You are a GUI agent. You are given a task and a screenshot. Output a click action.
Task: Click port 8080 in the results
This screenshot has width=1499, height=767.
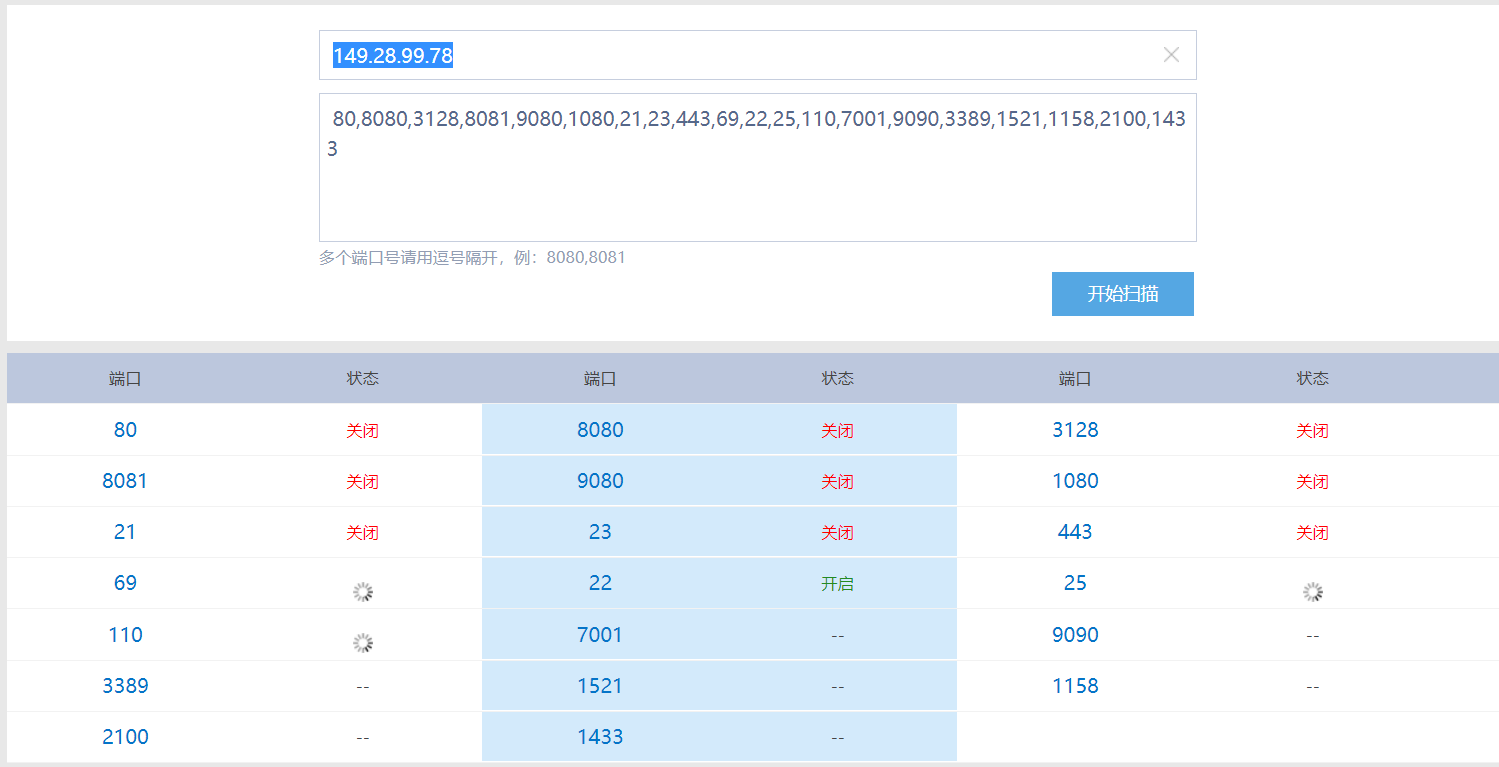pos(600,430)
